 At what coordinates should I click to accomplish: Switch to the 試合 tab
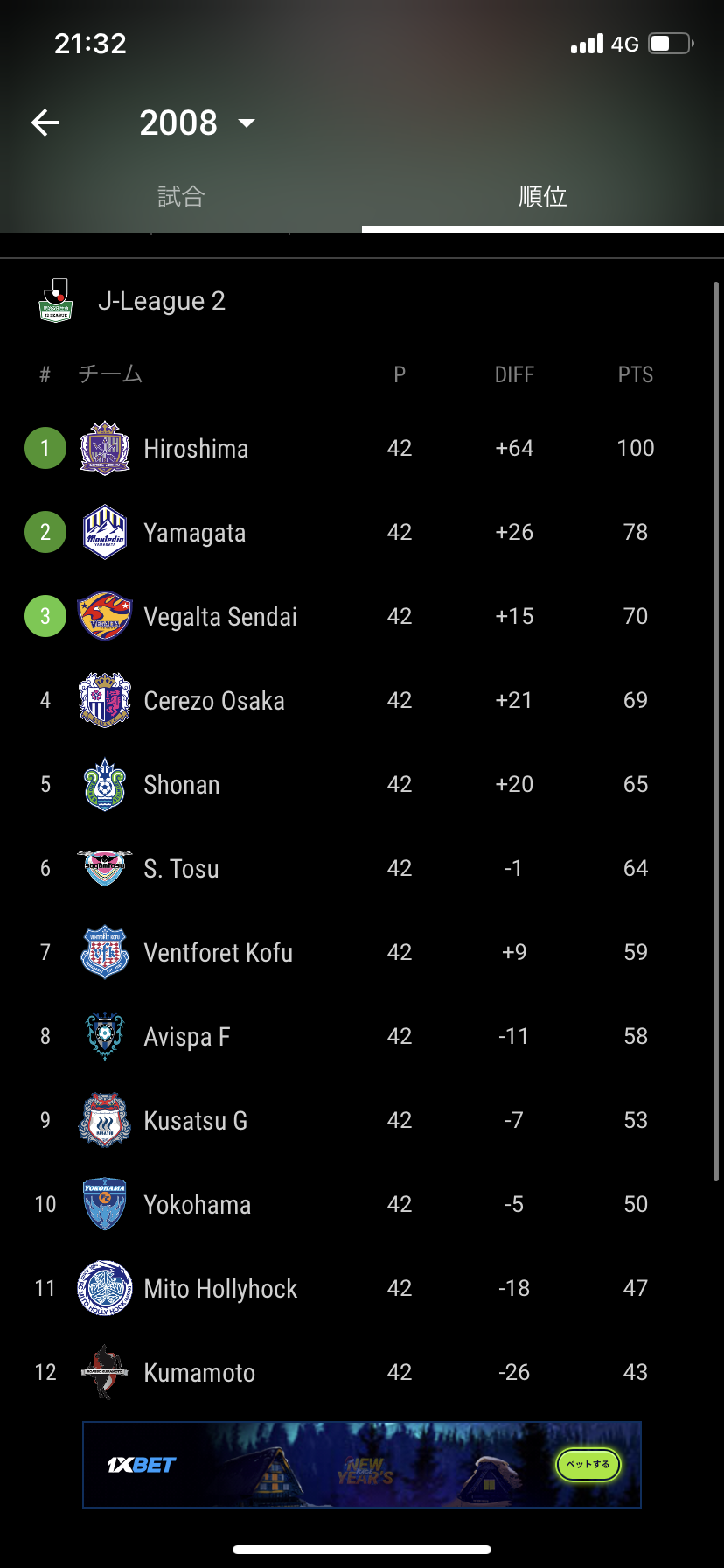(x=181, y=197)
